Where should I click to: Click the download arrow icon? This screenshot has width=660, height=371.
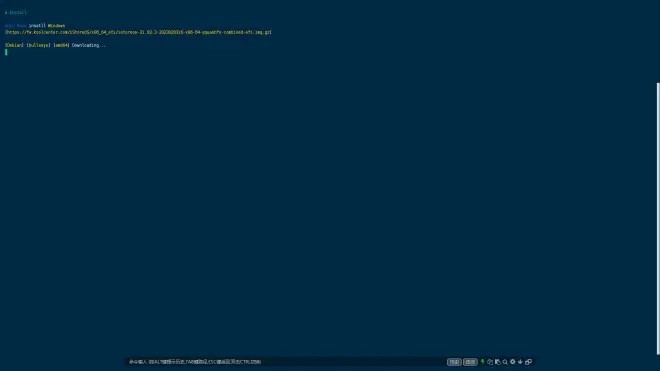click(520, 362)
